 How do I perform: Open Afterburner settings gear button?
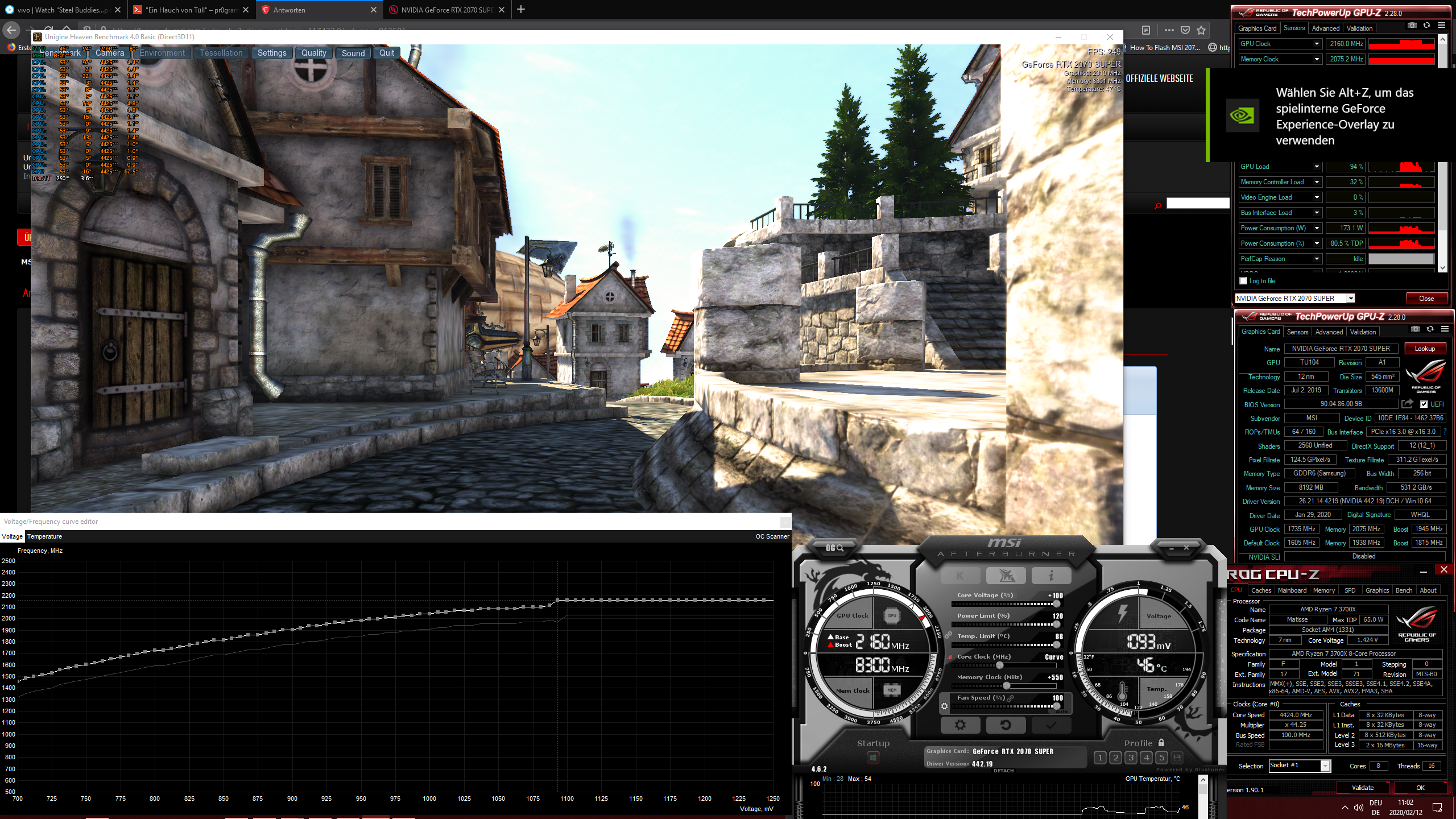click(x=960, y=725)
